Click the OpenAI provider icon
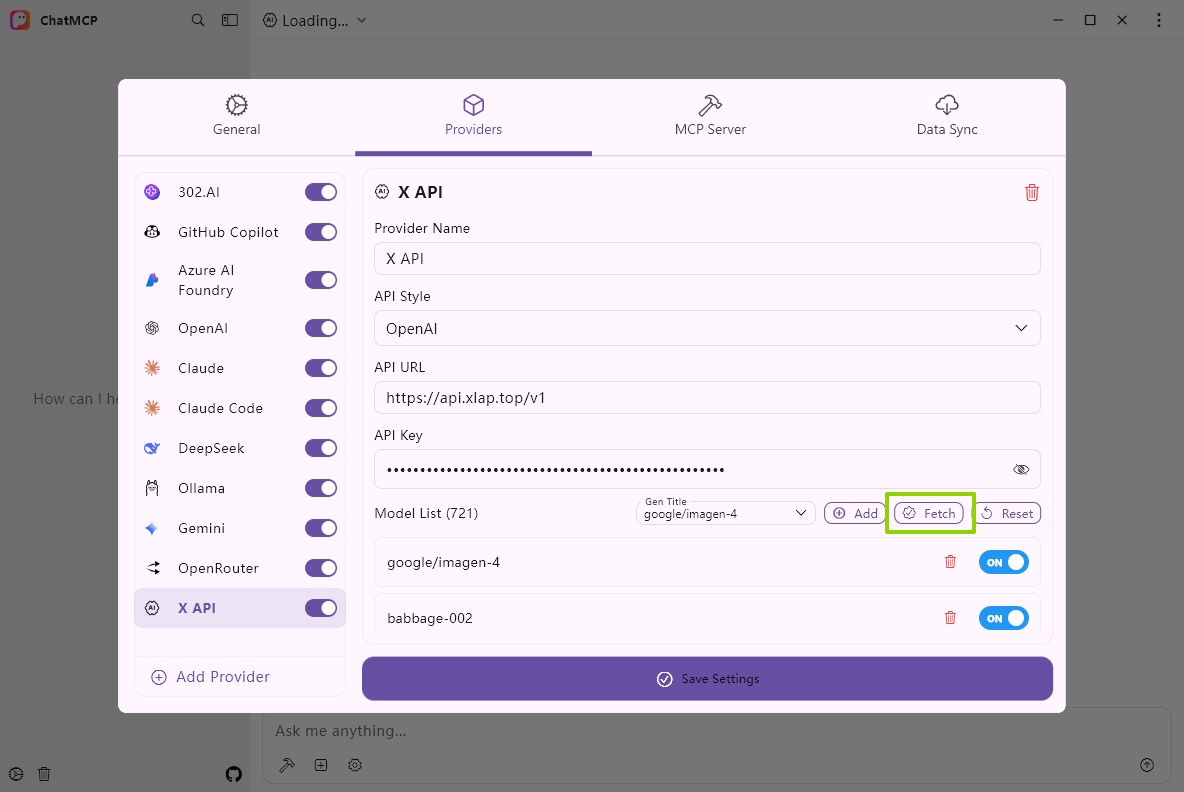This screenshot has width=1184, height=792. coord(152,328)
